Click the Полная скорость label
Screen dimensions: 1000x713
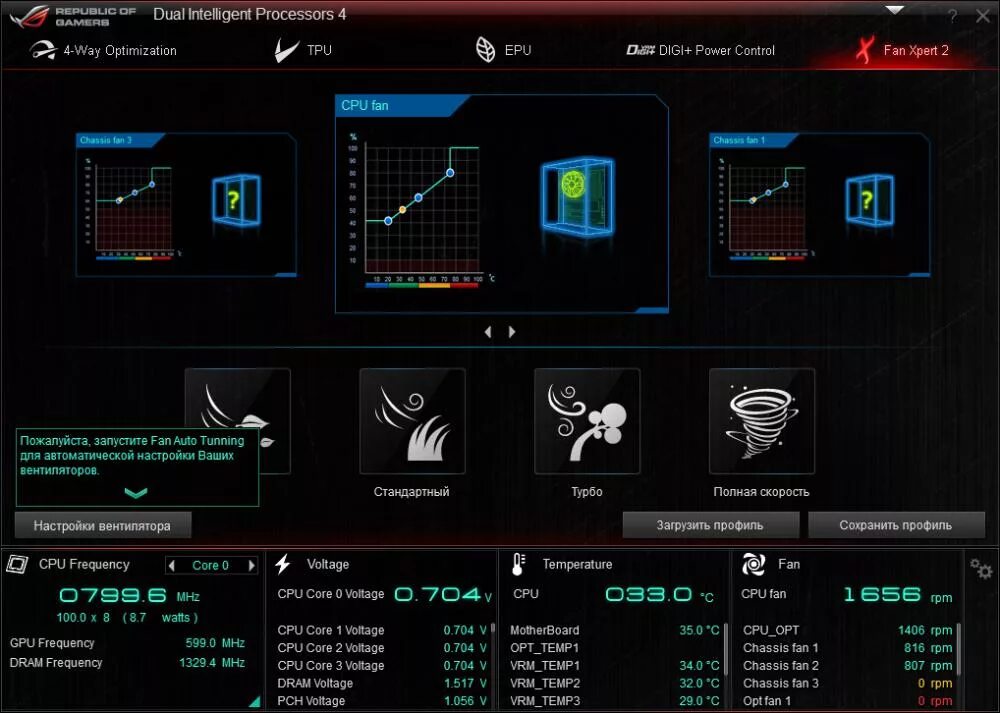click(761, 492)
